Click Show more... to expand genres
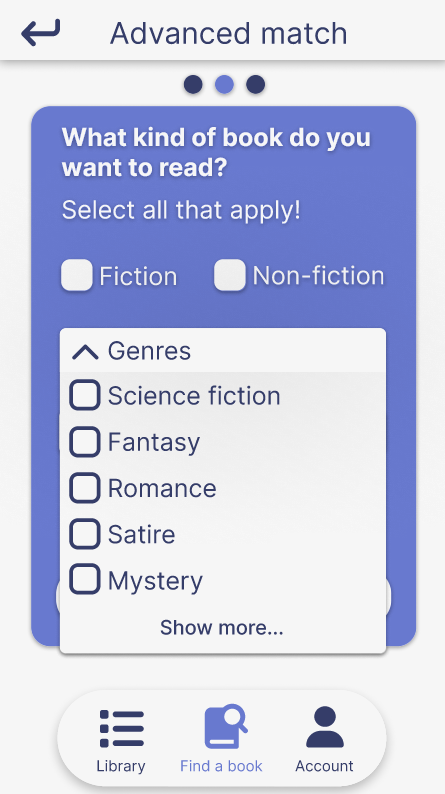The height and width of the screenshot is (794, 445). tap(222, 627)
